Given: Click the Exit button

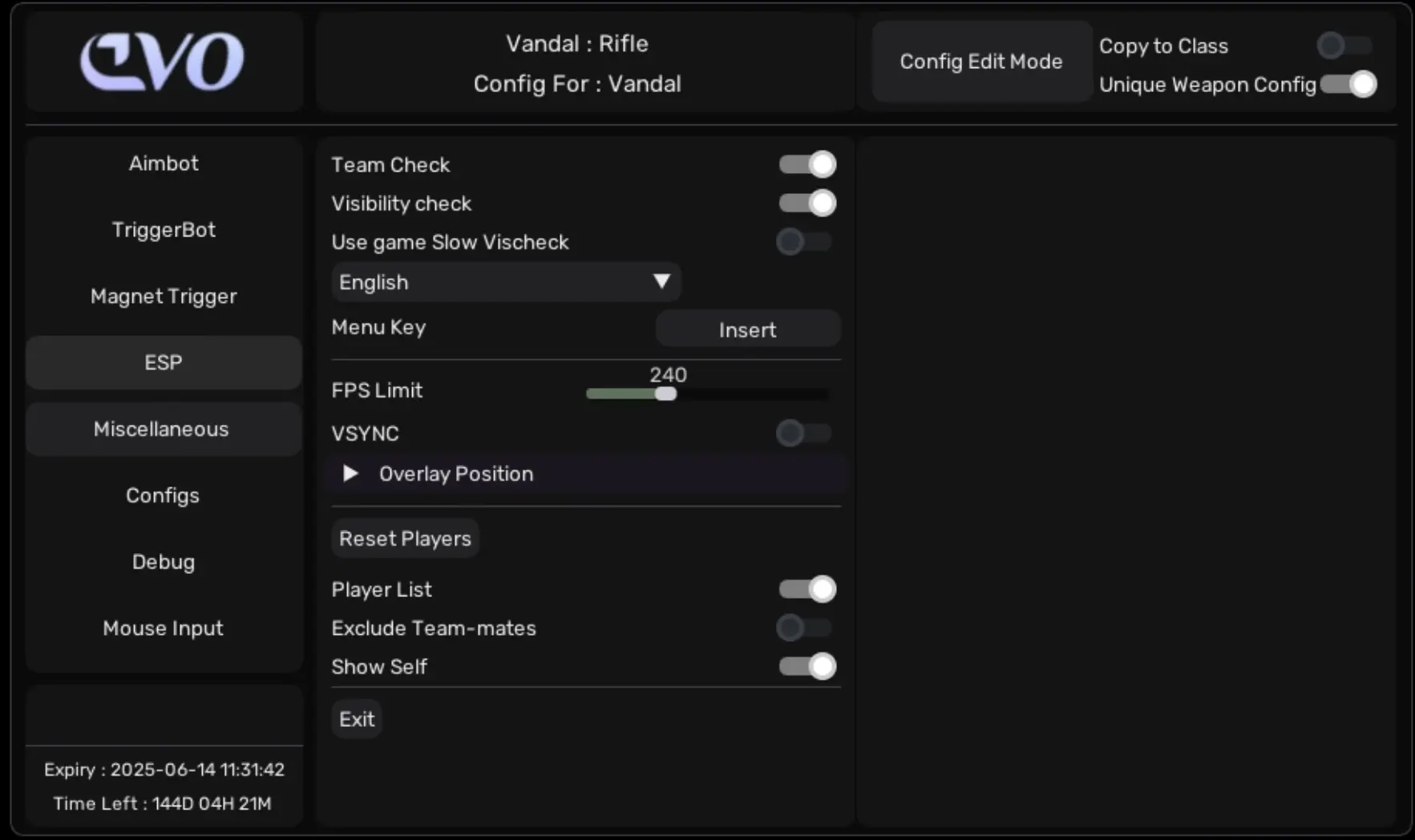Looking at the screenshot, I should pos(357,719).
